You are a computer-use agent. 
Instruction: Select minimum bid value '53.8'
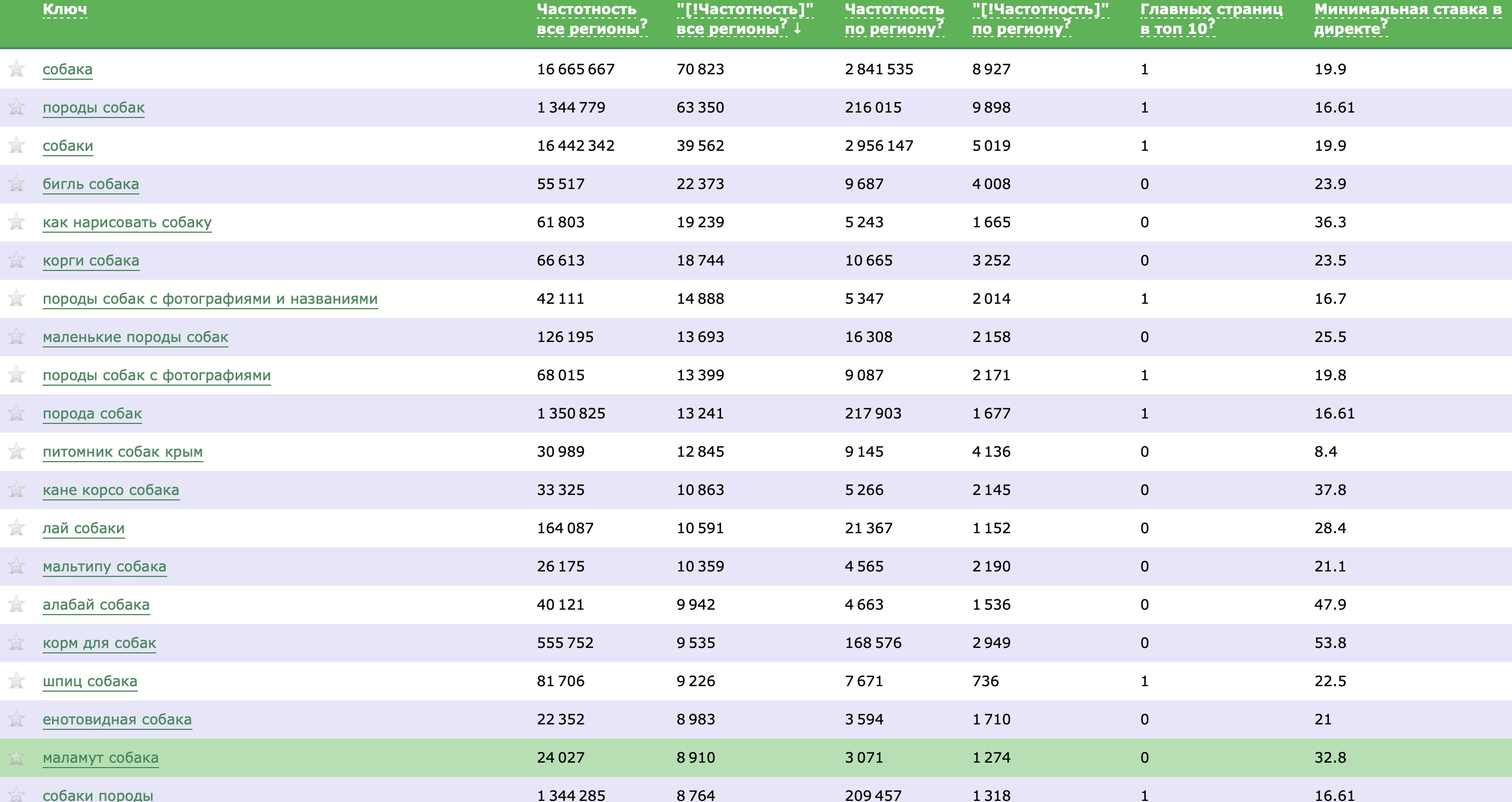1330,642
